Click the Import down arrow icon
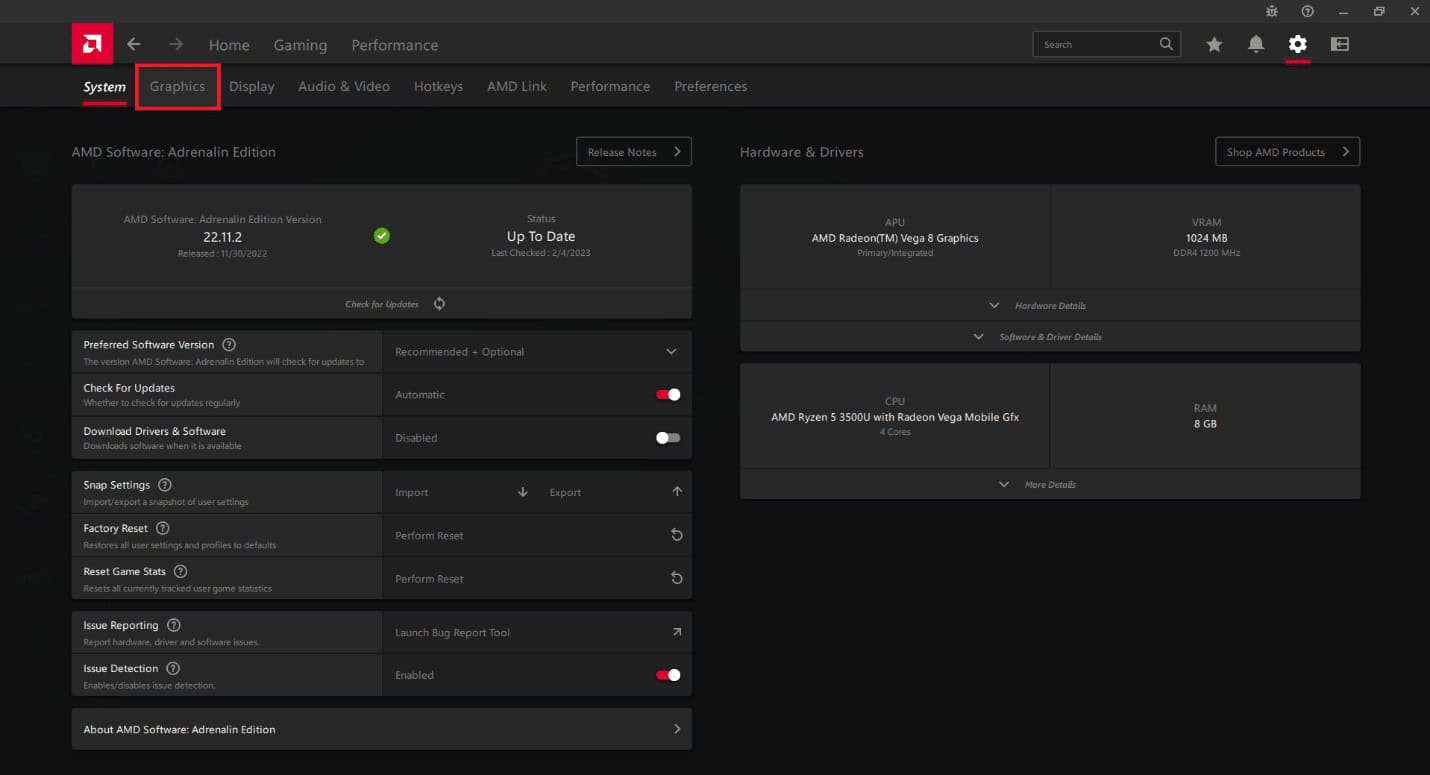Viewport: 1430px width, 775px height. click(x=522, y=492)
